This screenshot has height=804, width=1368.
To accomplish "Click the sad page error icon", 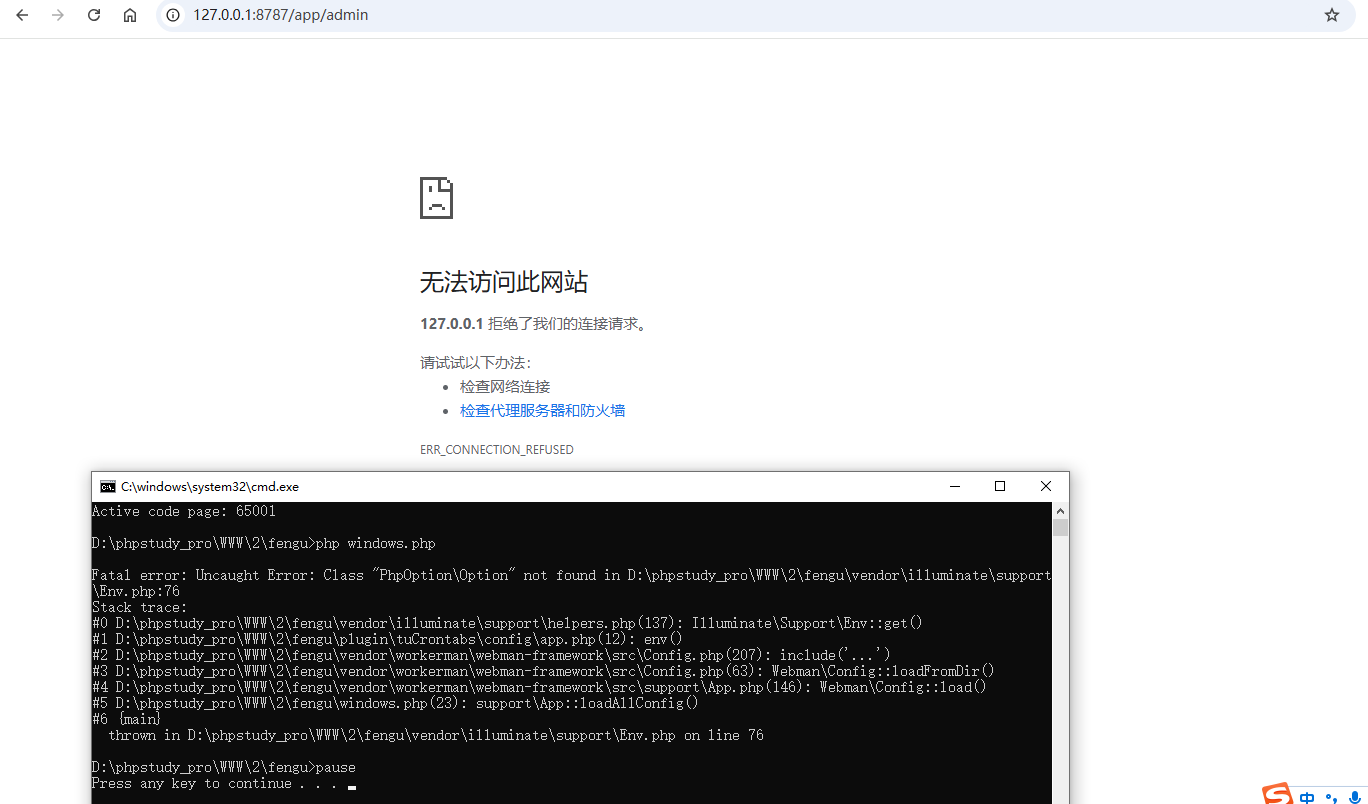I will tap(436, 198).
